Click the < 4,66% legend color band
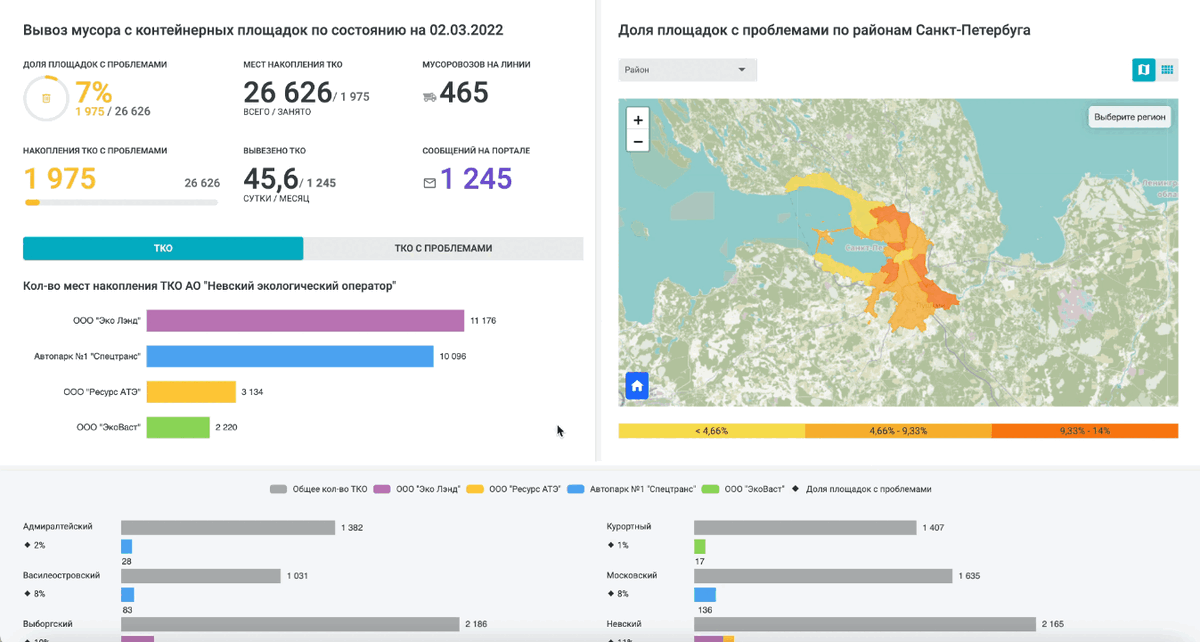This screenshot has height=642, width=1200. pyautogui.click(x=712, y=431)
